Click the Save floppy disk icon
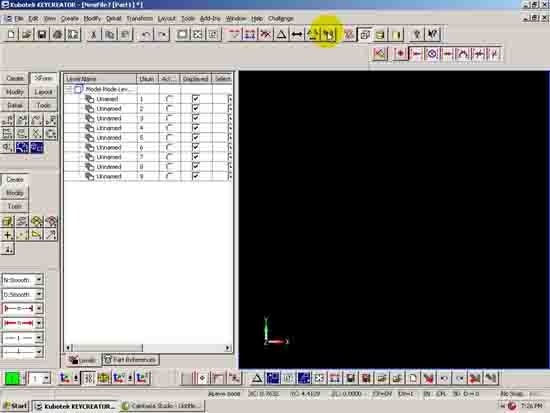550x413 pixels. (42, 35)
